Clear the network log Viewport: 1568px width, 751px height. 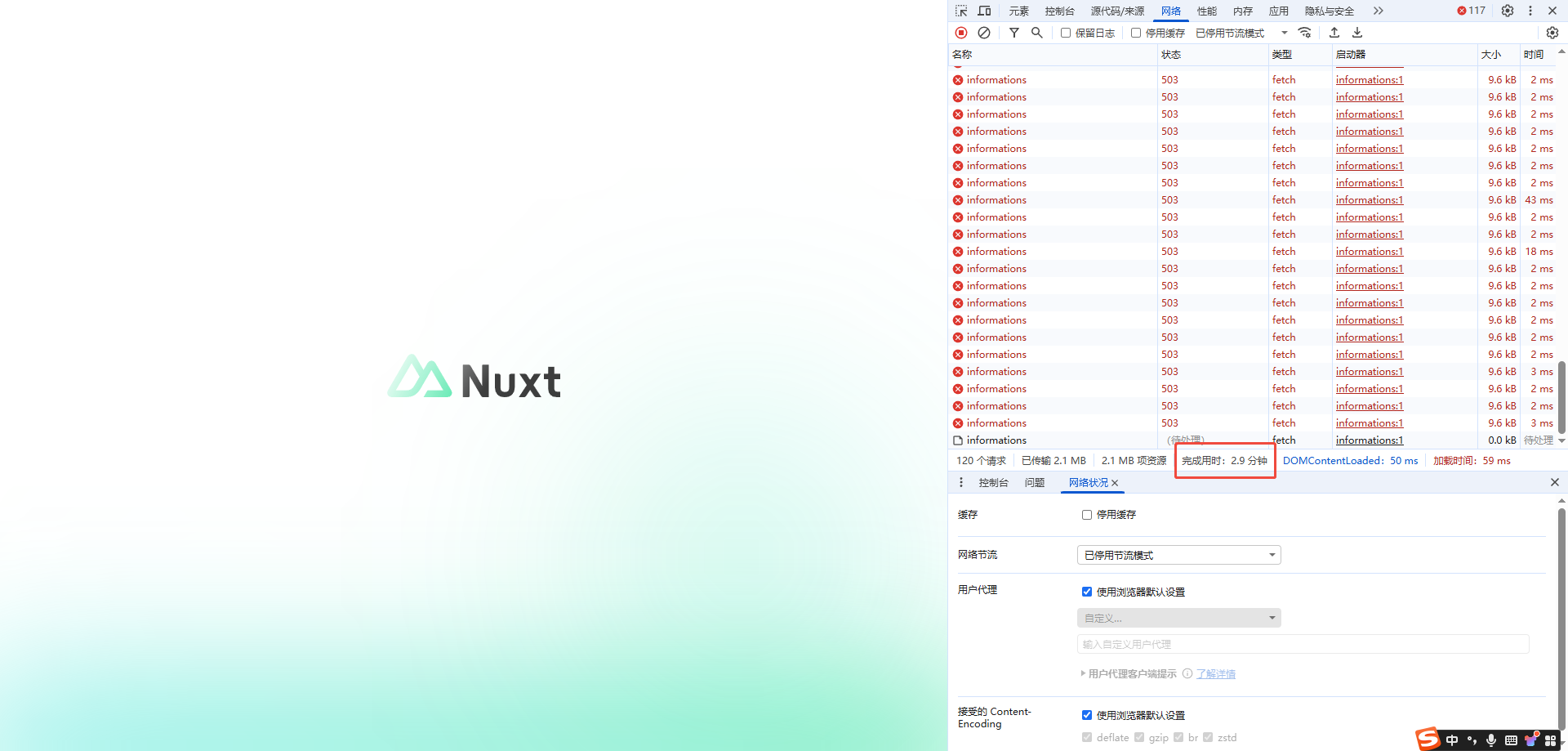tap(984, 33)
